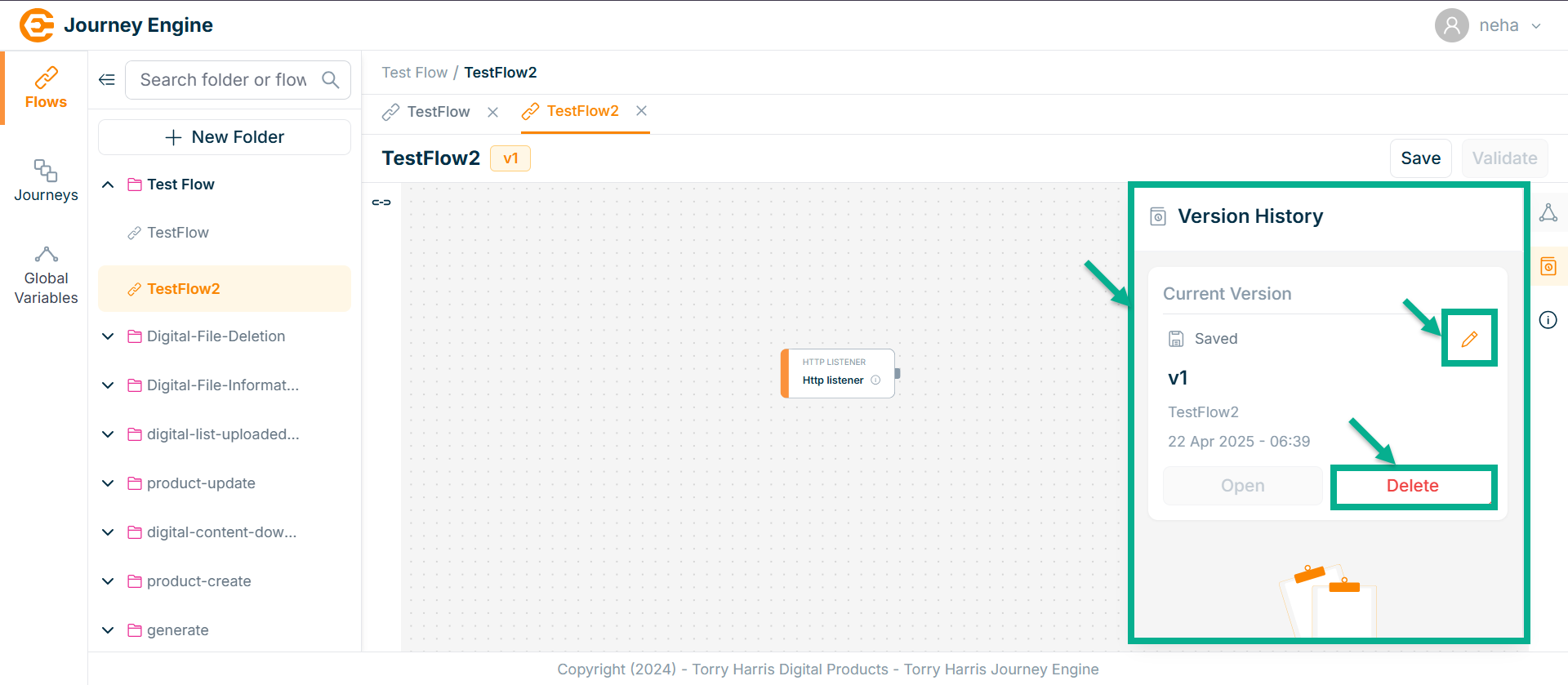Select TestFlow in the folder tree
This screenshot has width=1568, height=685.
click(178, 233)
